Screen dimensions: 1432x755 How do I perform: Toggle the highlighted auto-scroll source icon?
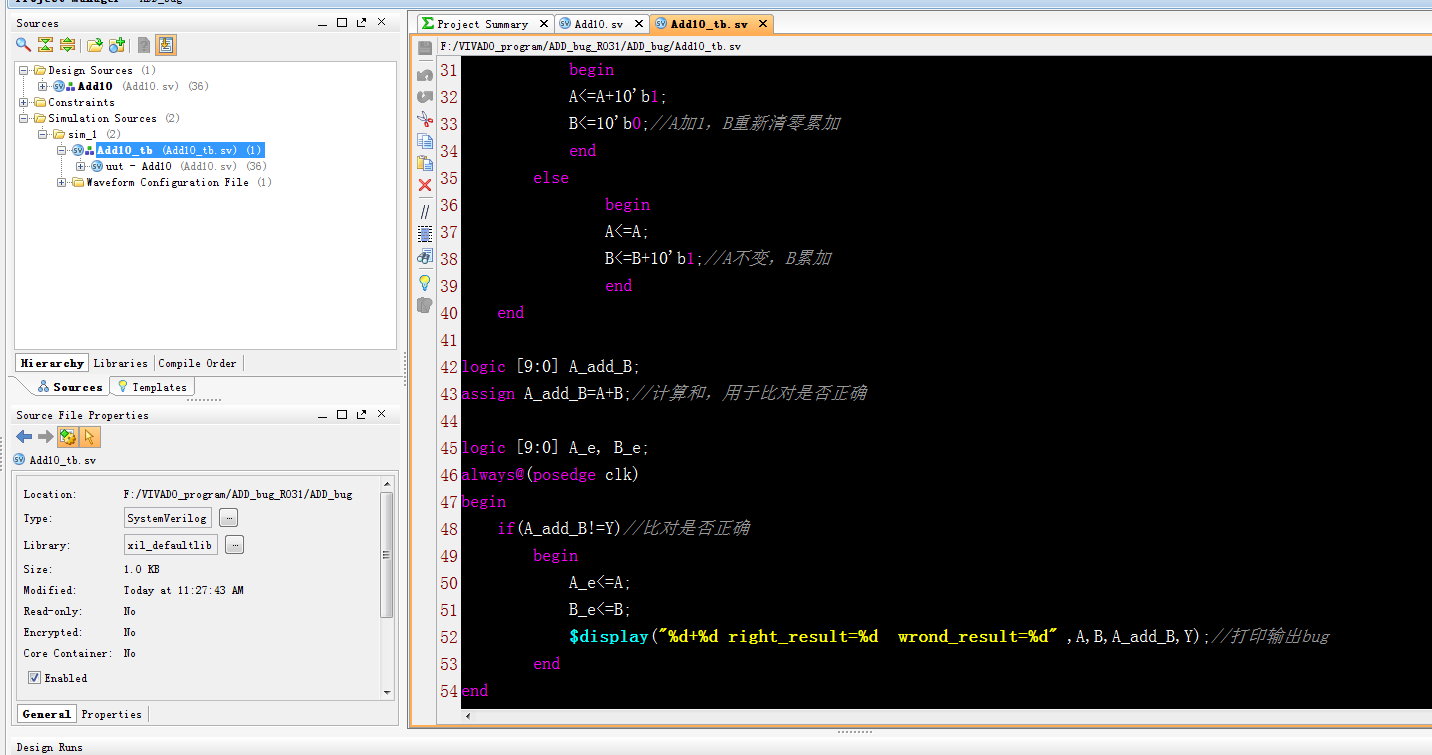(166, 45)
